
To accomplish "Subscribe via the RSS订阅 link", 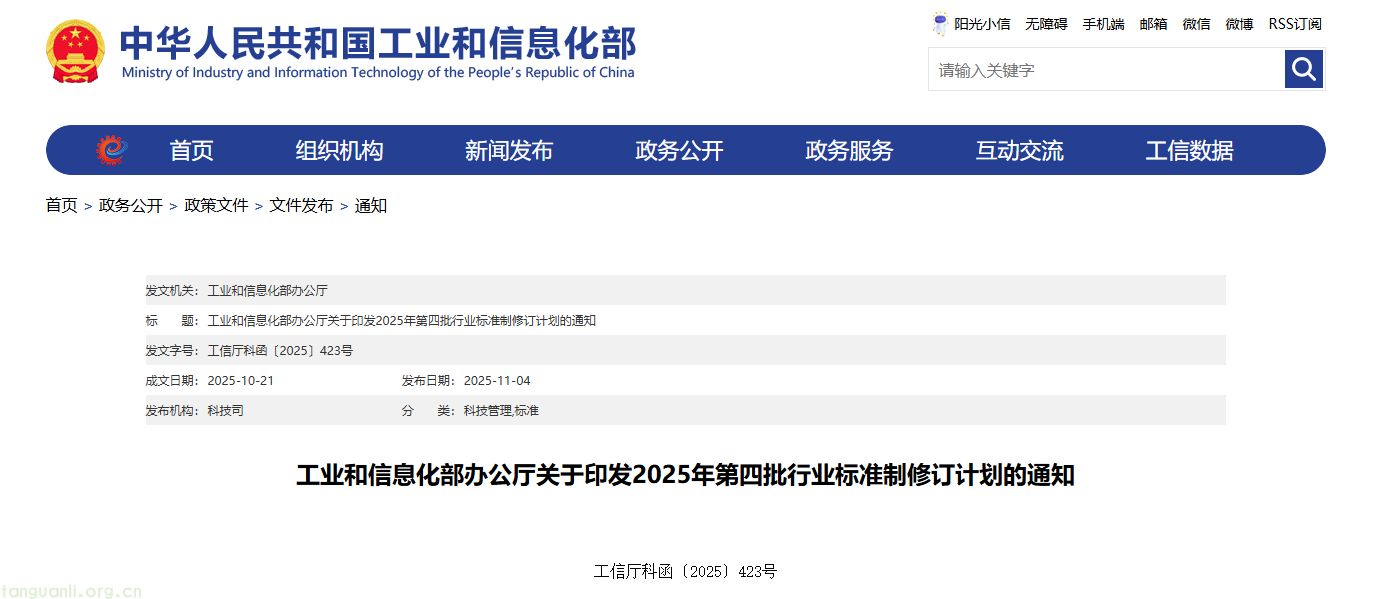I will 1294,24.
